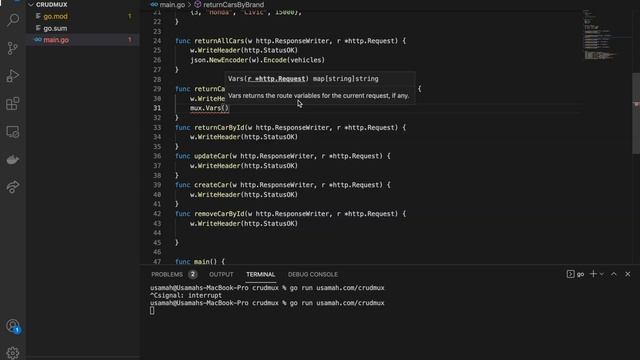Open the Manage gear menu

[x=13, y=353]
